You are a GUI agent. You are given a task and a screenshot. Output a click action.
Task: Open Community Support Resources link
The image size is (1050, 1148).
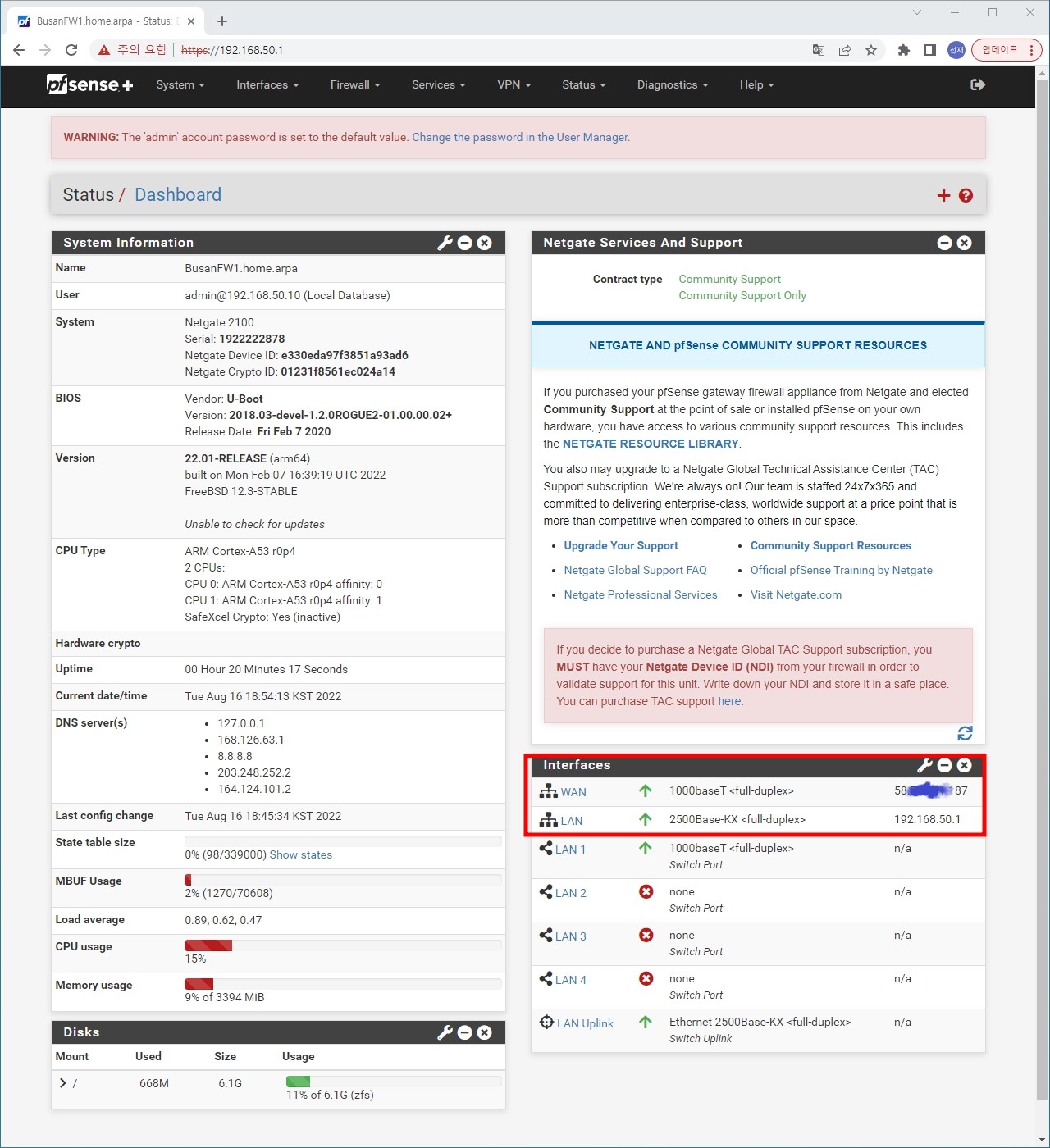click(831, 545)
